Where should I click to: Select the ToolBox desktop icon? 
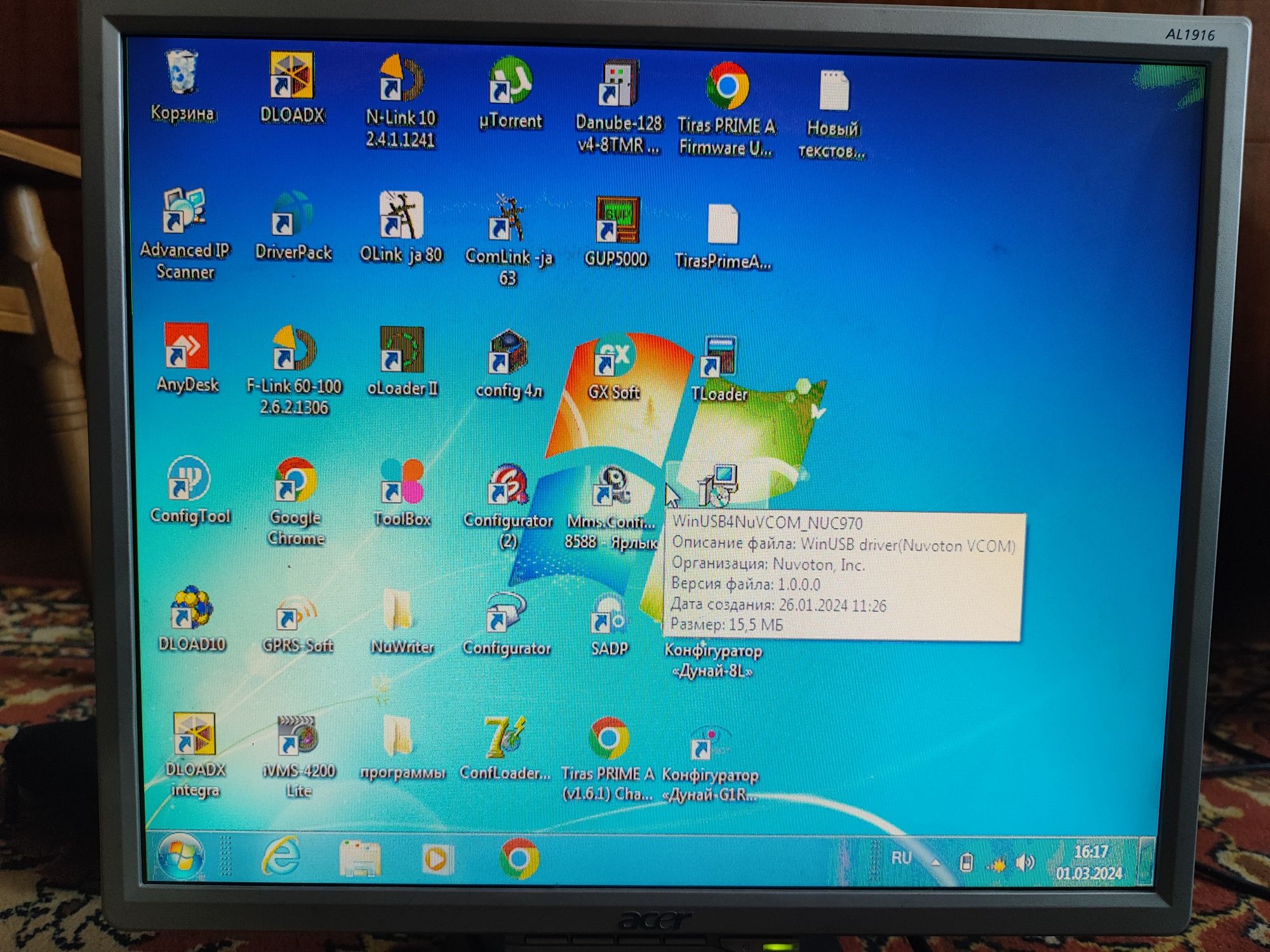[402, 493]
